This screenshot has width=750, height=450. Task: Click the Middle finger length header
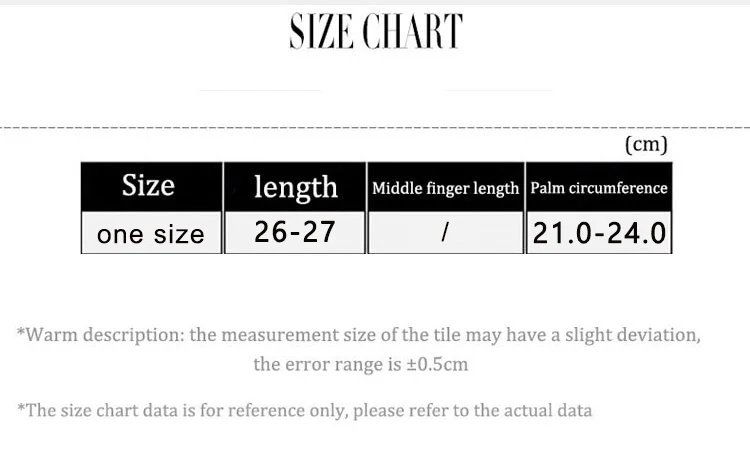coord(445,187)
